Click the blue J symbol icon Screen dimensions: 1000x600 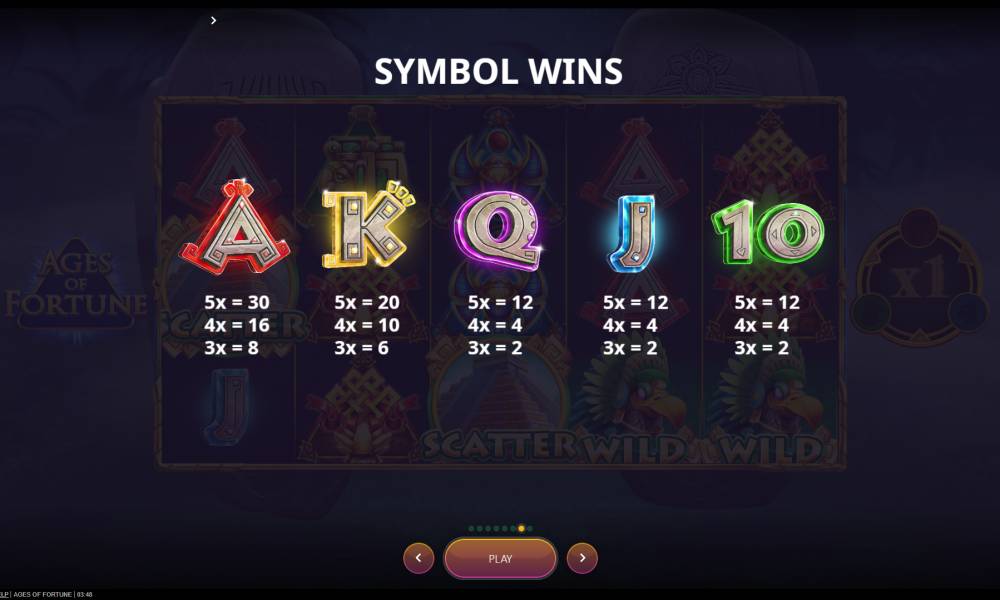(x=631, y=233)
